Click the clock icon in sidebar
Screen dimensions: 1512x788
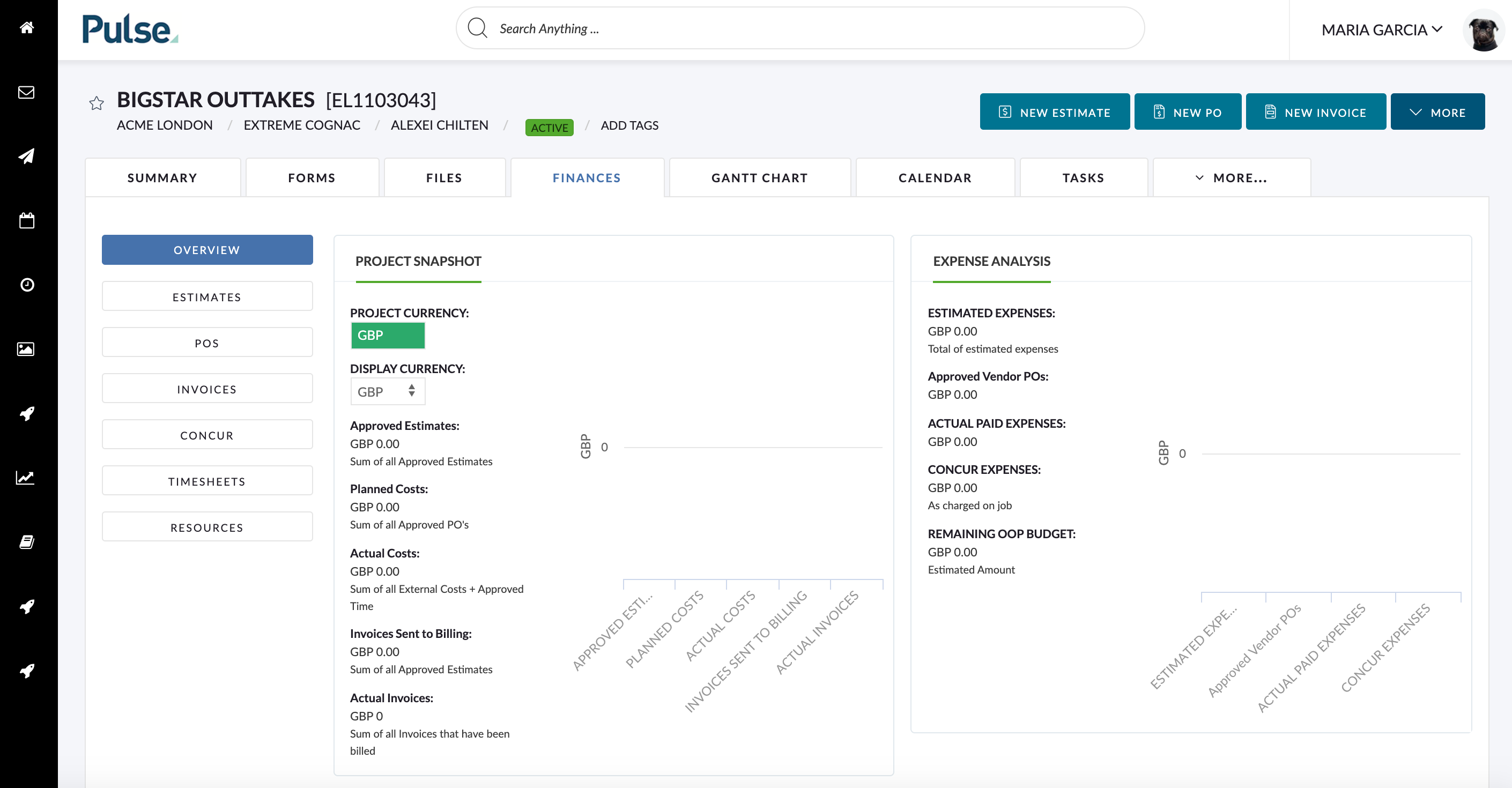[27, 285]
